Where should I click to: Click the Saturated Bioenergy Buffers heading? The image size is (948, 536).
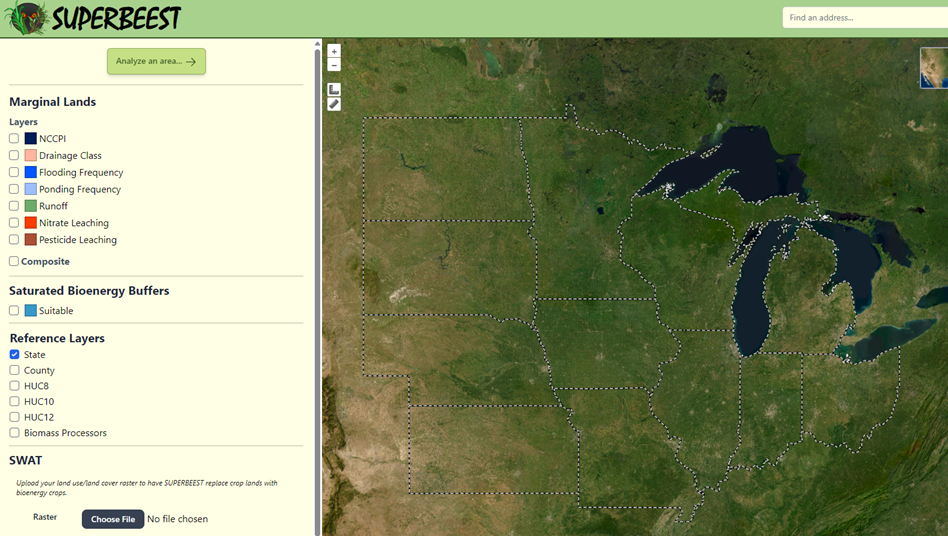coord(89,291)
